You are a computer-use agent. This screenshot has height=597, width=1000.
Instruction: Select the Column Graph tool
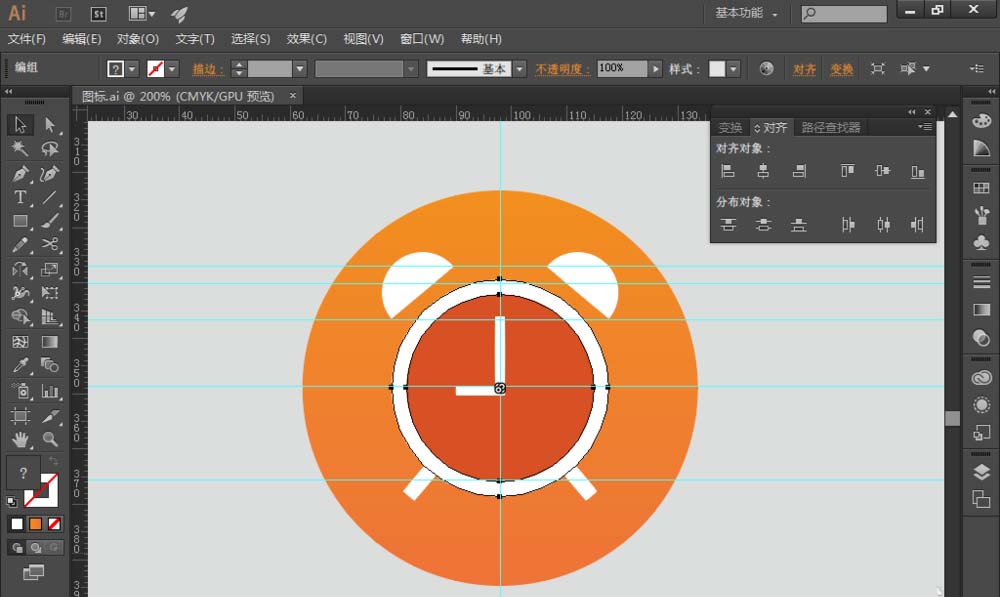[x=50, y=390]
